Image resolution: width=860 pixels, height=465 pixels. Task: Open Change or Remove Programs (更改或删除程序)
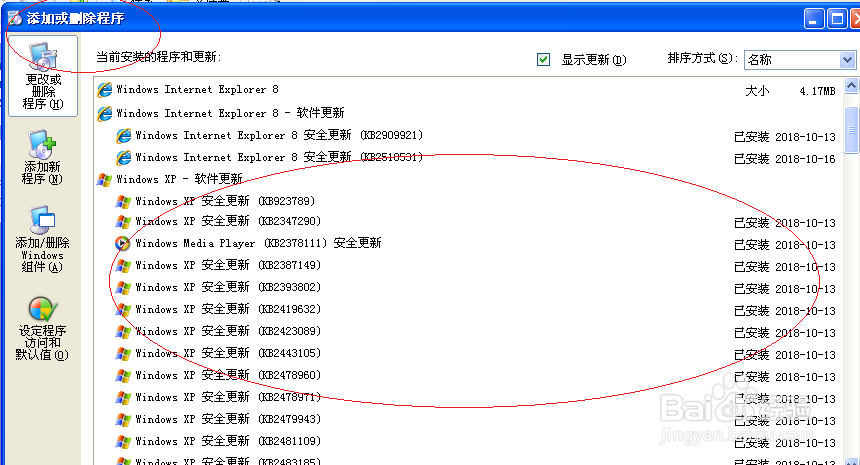(x=43, y=76)
